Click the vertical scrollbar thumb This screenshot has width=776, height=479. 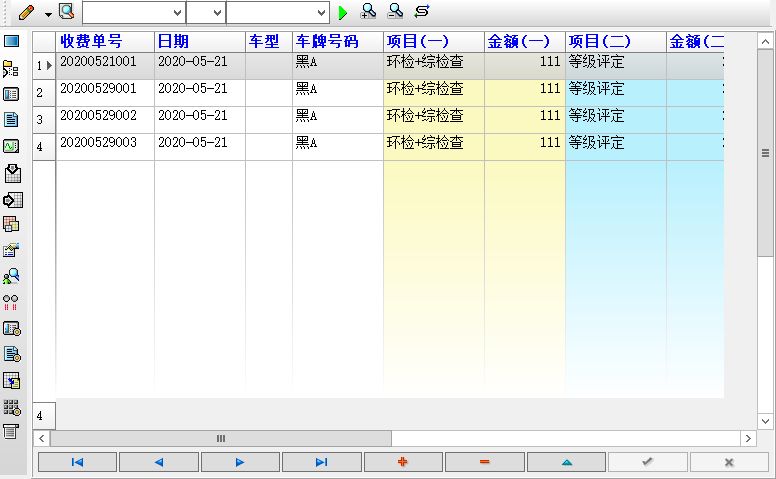pyautogui.click(x=765, y=153)
